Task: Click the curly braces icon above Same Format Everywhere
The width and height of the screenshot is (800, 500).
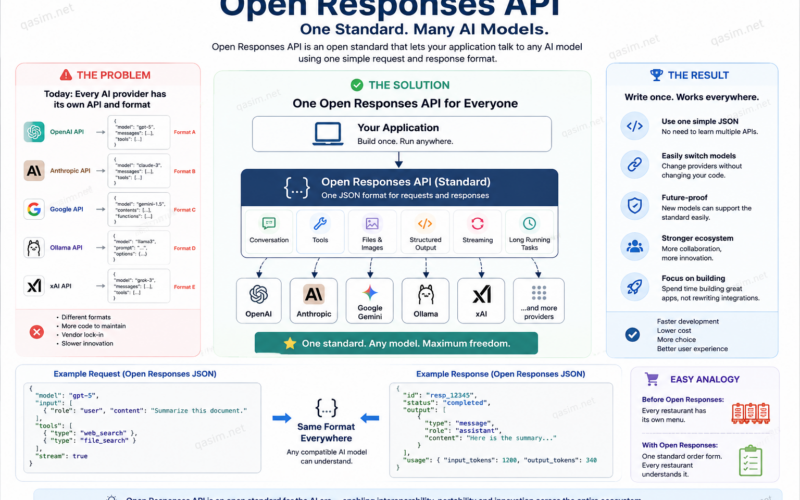Action: [327, 408]
